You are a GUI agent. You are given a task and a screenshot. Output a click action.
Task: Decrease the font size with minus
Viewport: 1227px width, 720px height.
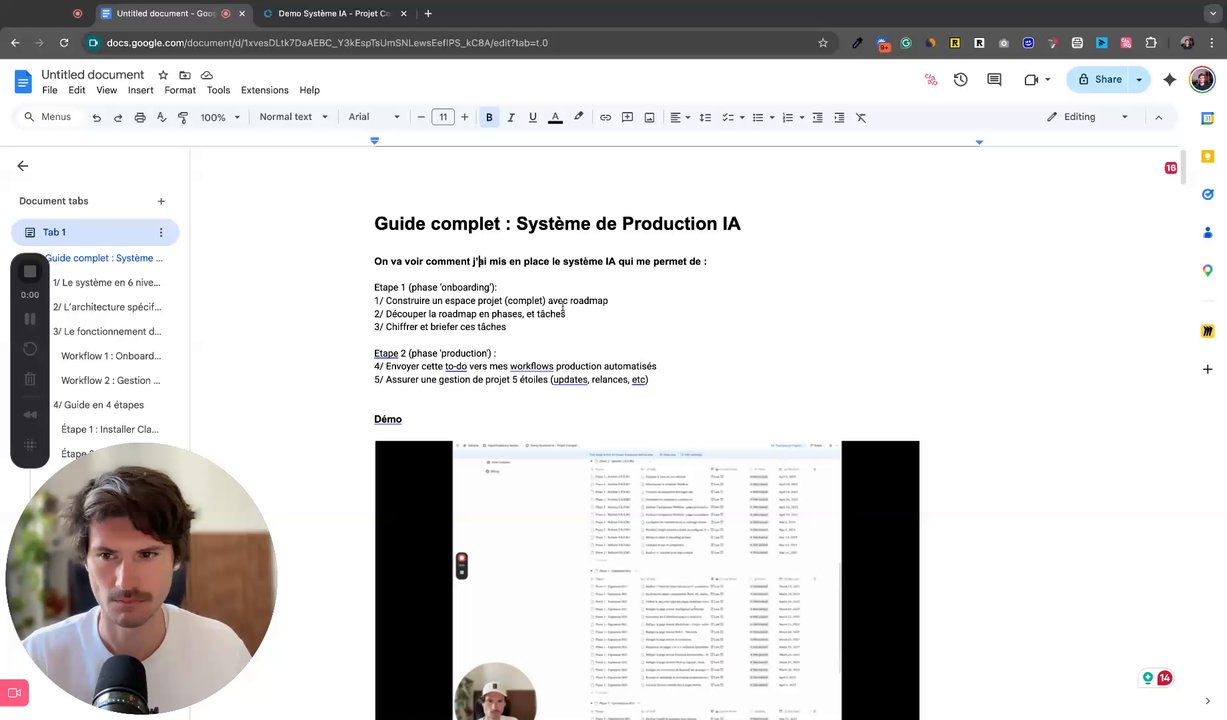pyautogui.click(x=422, y=117)
